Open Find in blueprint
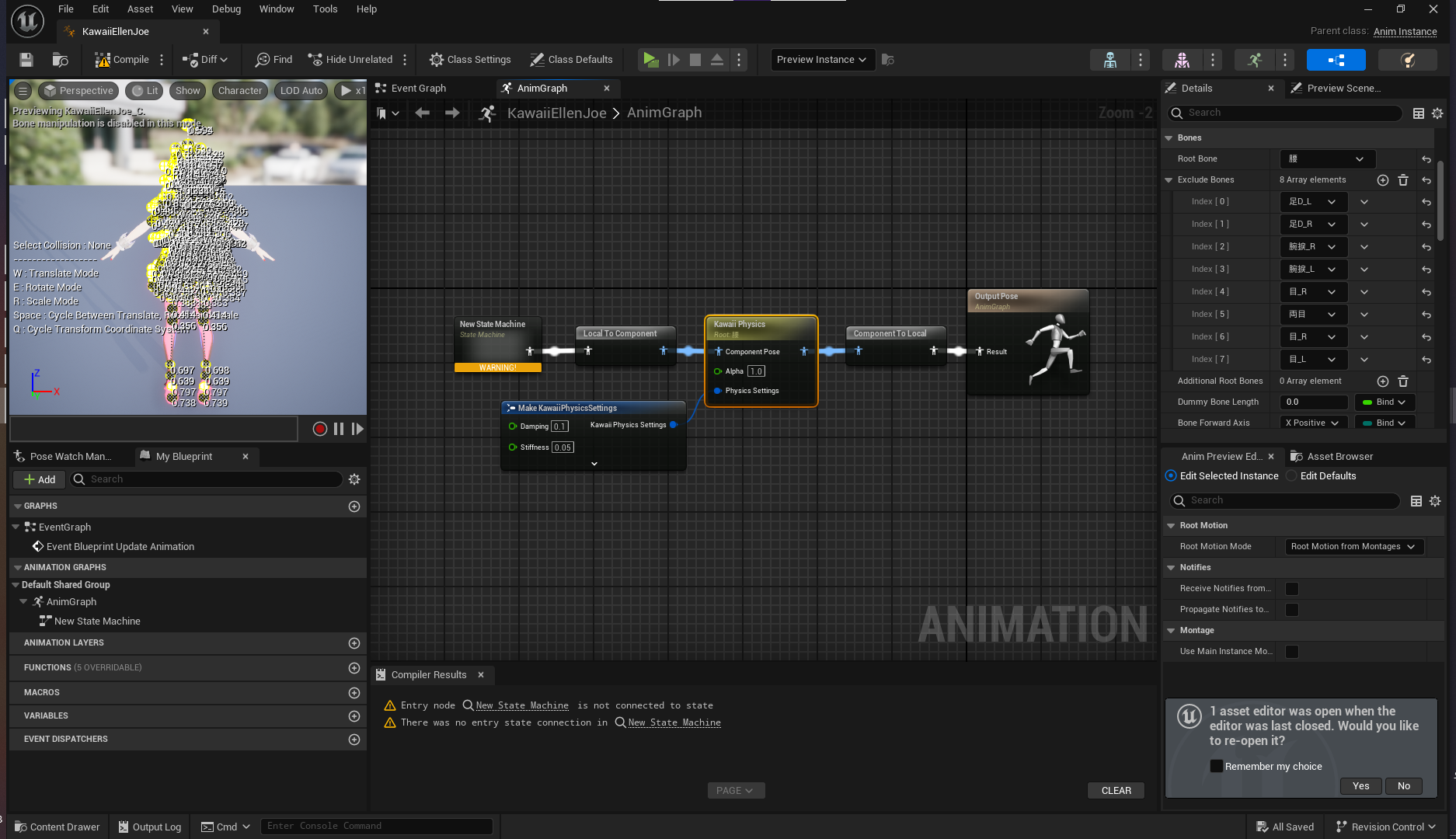Image resolution: width=1456 pixels, height=839 pixels. click(x=274, y=60)
